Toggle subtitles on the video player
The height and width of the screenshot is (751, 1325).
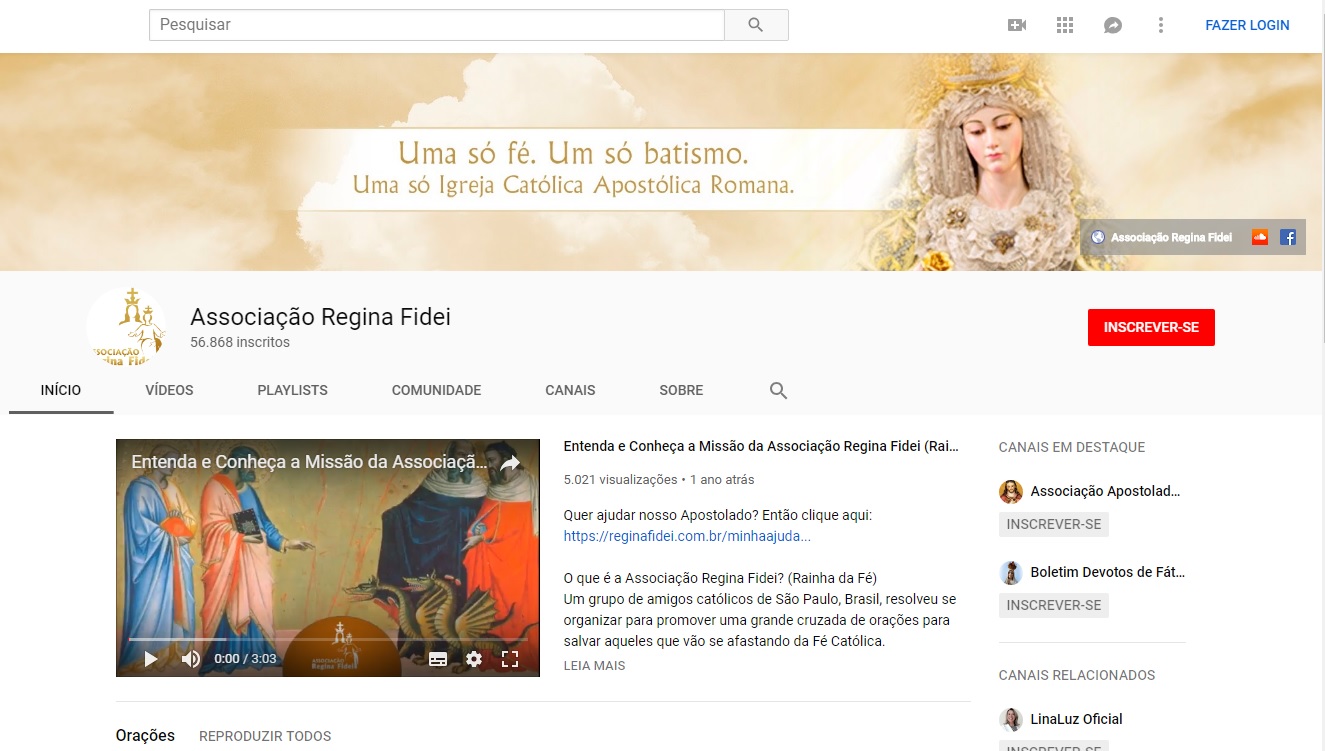pyautogui.click(x=438, y=659)
